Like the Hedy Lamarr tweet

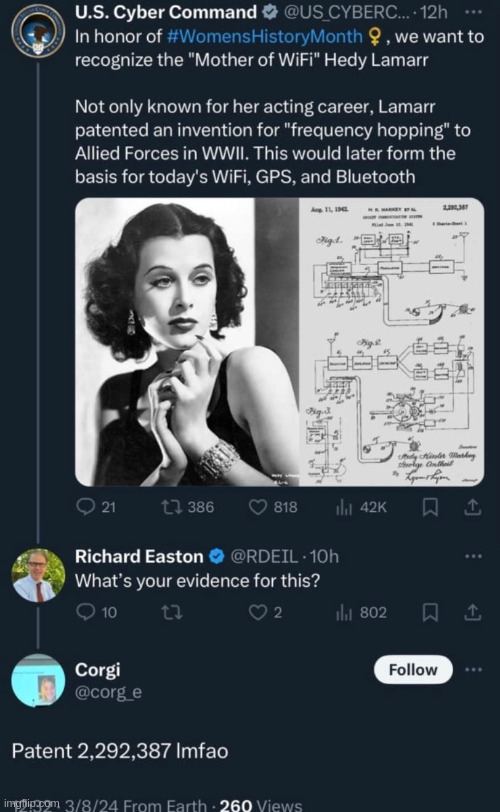click(x=273, y=506)
